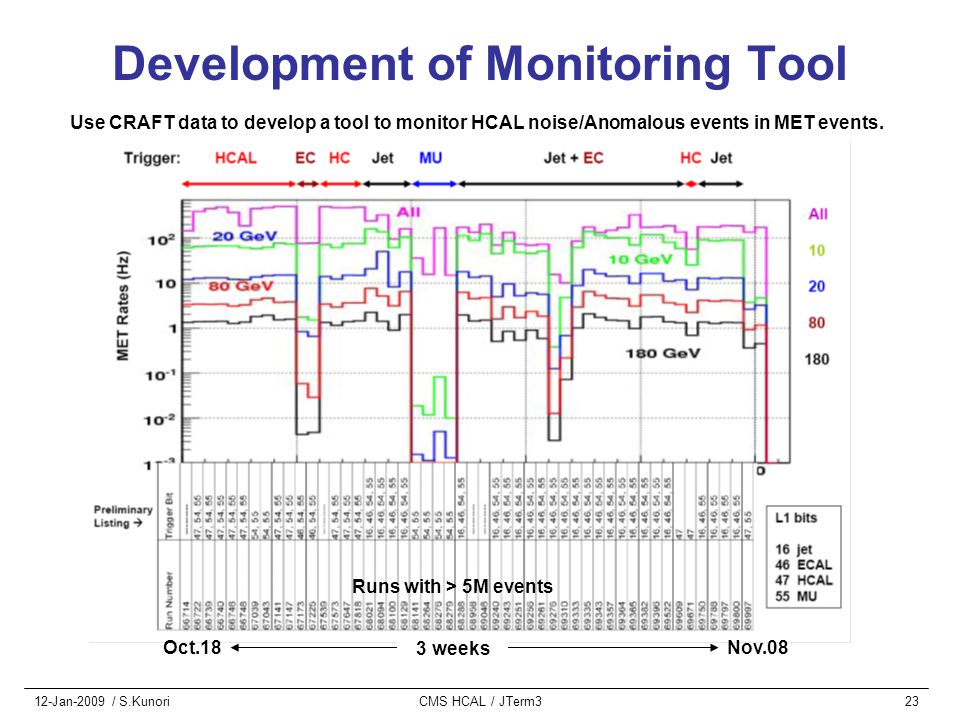Click the black "180 GeV" curve label
This screenshot has height=720, width=960.
(662, 353)
